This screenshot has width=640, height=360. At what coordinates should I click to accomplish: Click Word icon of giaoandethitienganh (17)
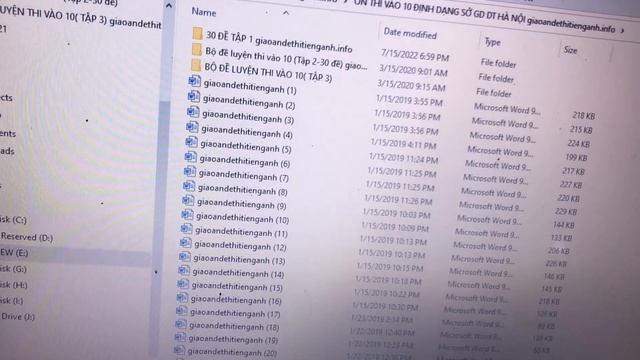tap(181, 311)
